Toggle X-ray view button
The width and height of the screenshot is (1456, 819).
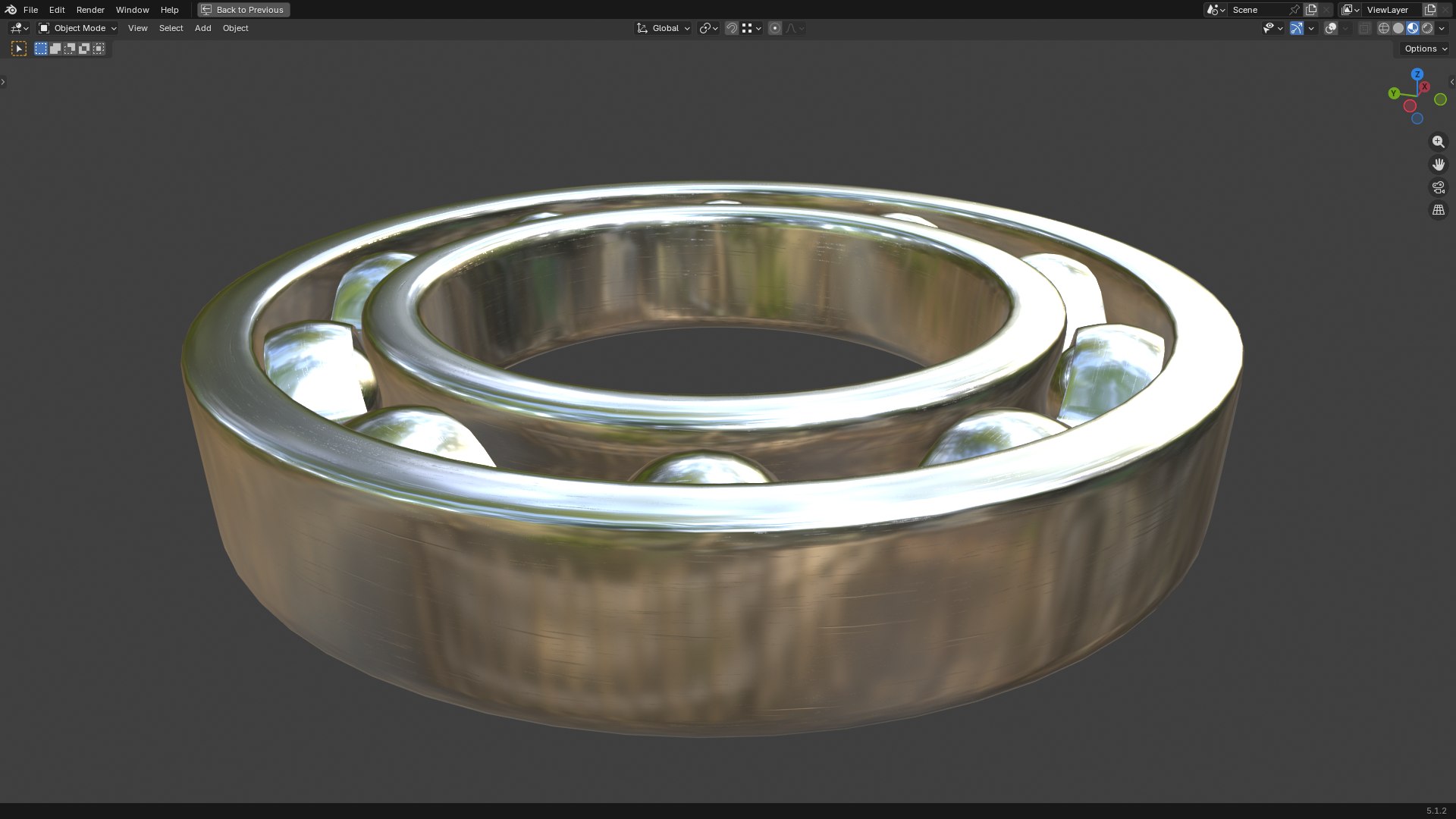point(1364,28)
